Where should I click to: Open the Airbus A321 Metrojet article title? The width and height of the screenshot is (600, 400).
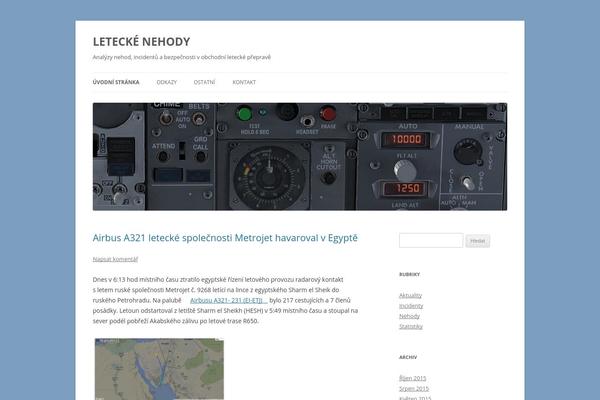pos(225,238)
